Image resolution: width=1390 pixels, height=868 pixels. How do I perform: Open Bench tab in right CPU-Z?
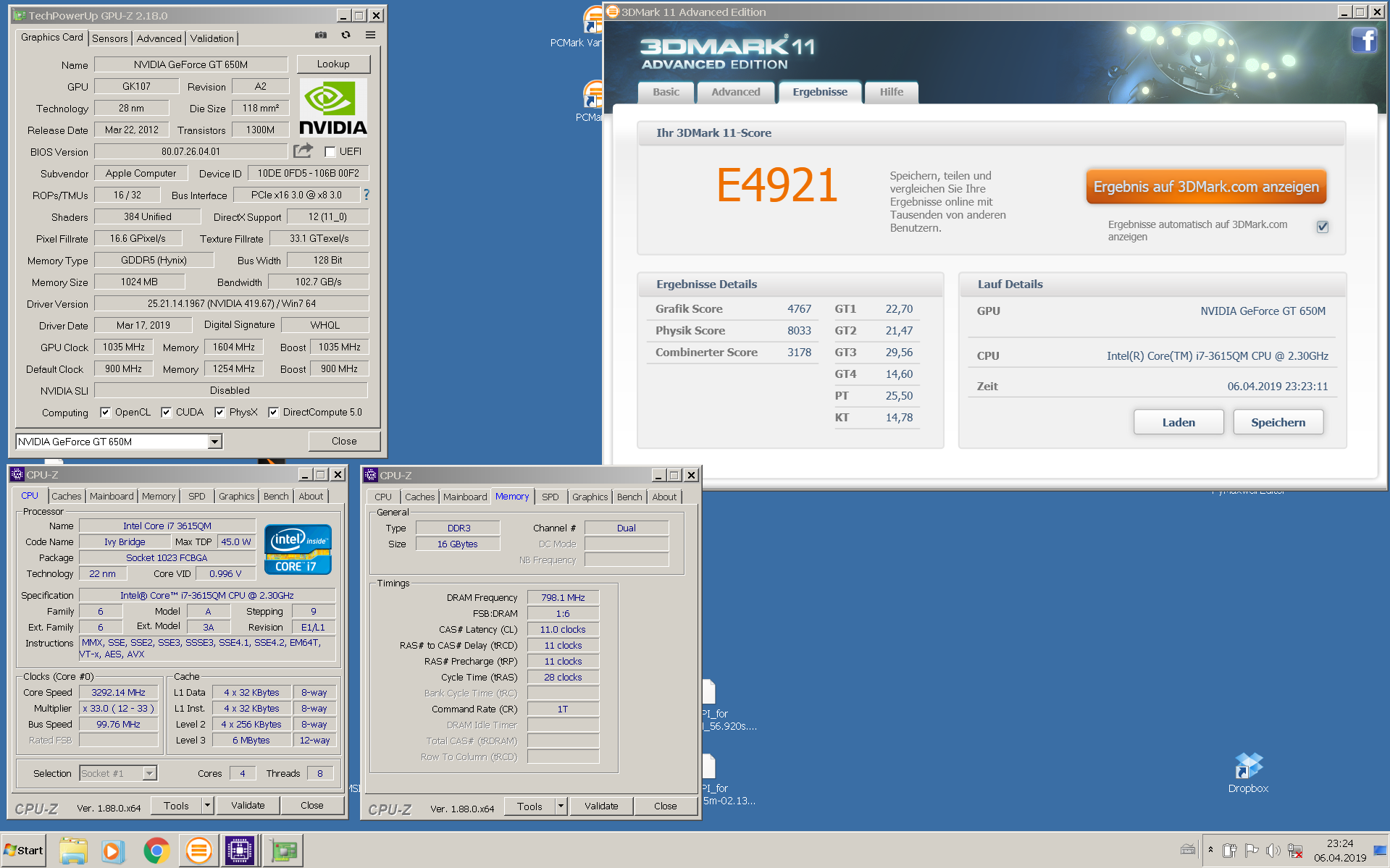tap(629, 497)
